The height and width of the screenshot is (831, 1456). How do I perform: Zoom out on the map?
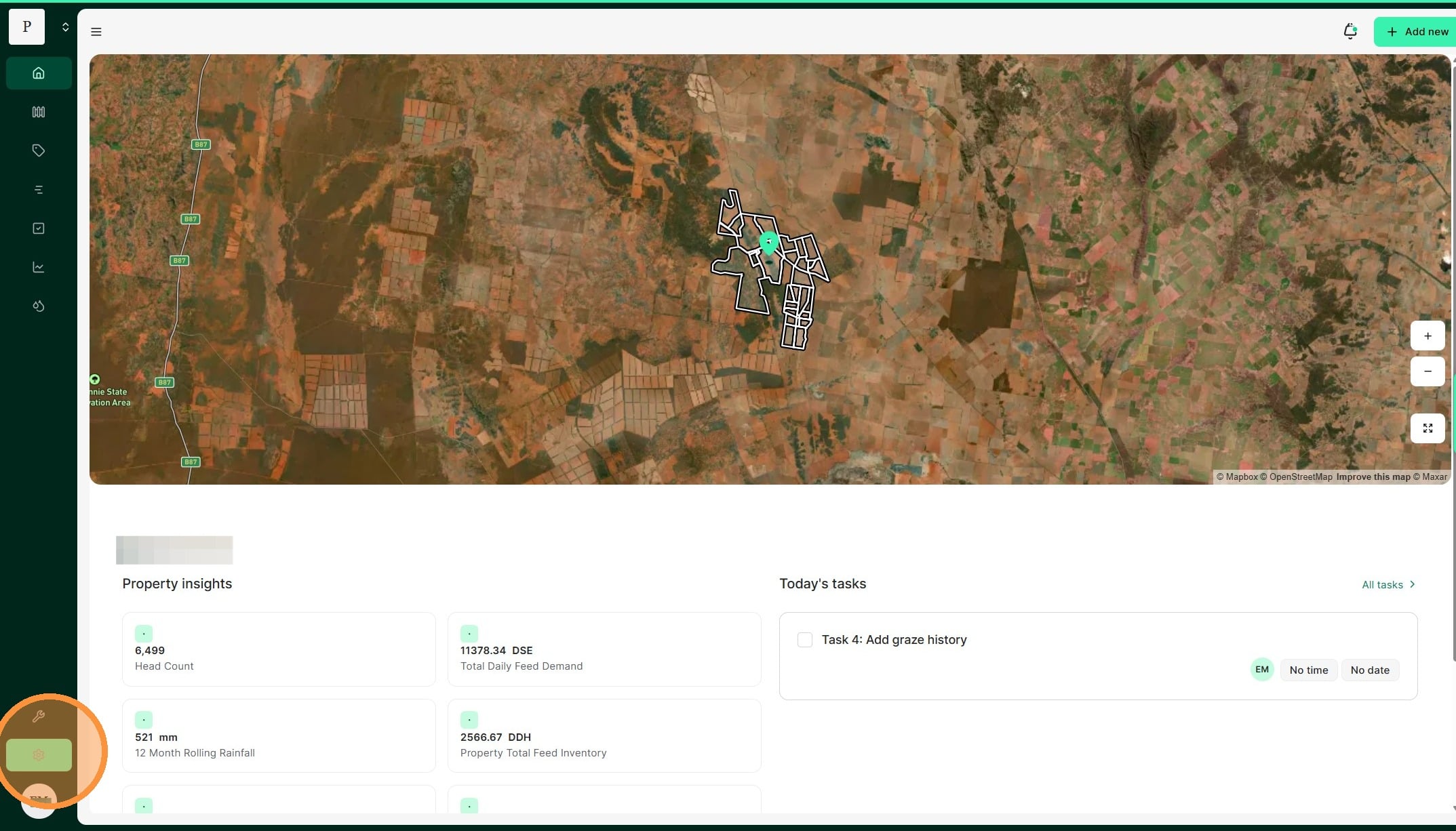pyautogui.click(x=1427, y=371)
